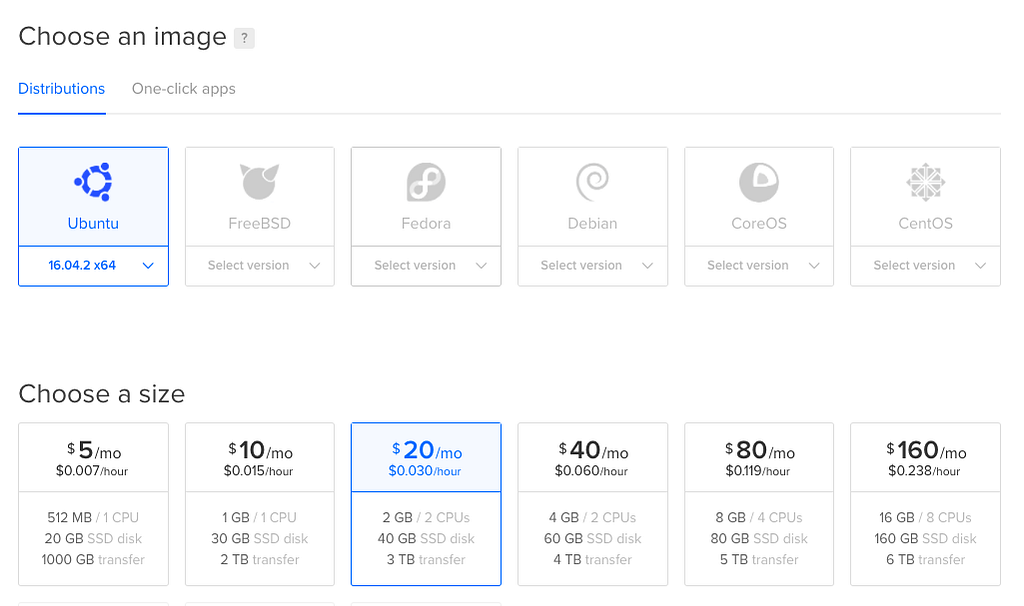This screenshot has height=606, width=1024.
Task: Switch to the Distributions tab
Action: pos(61,89)
